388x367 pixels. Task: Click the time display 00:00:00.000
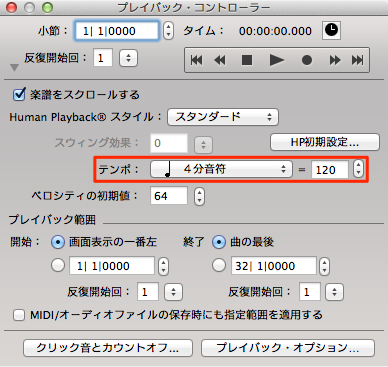pyautogui.click(x=275, y=31)
